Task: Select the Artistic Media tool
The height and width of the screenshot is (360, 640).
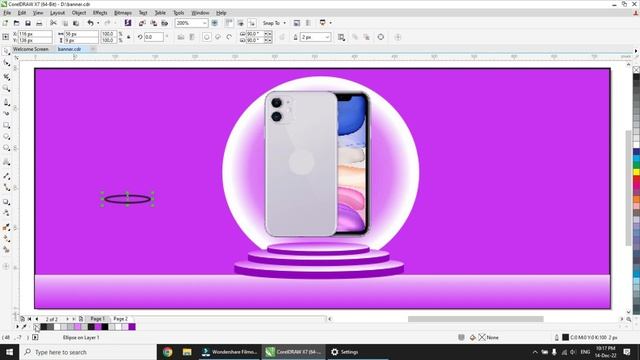Action: (x=6, y=113)
